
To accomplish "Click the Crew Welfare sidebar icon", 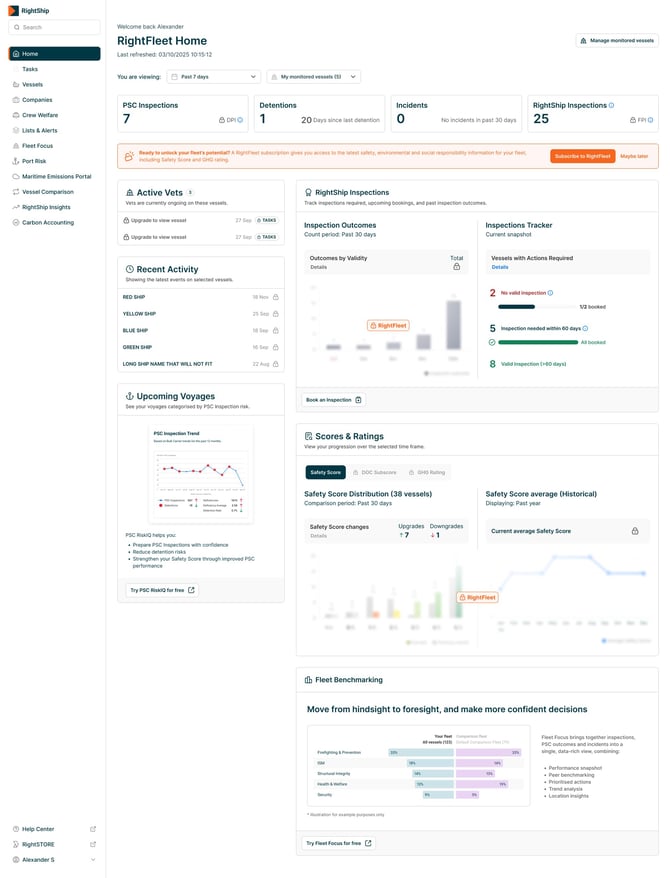I will click(x=15, y=115).
